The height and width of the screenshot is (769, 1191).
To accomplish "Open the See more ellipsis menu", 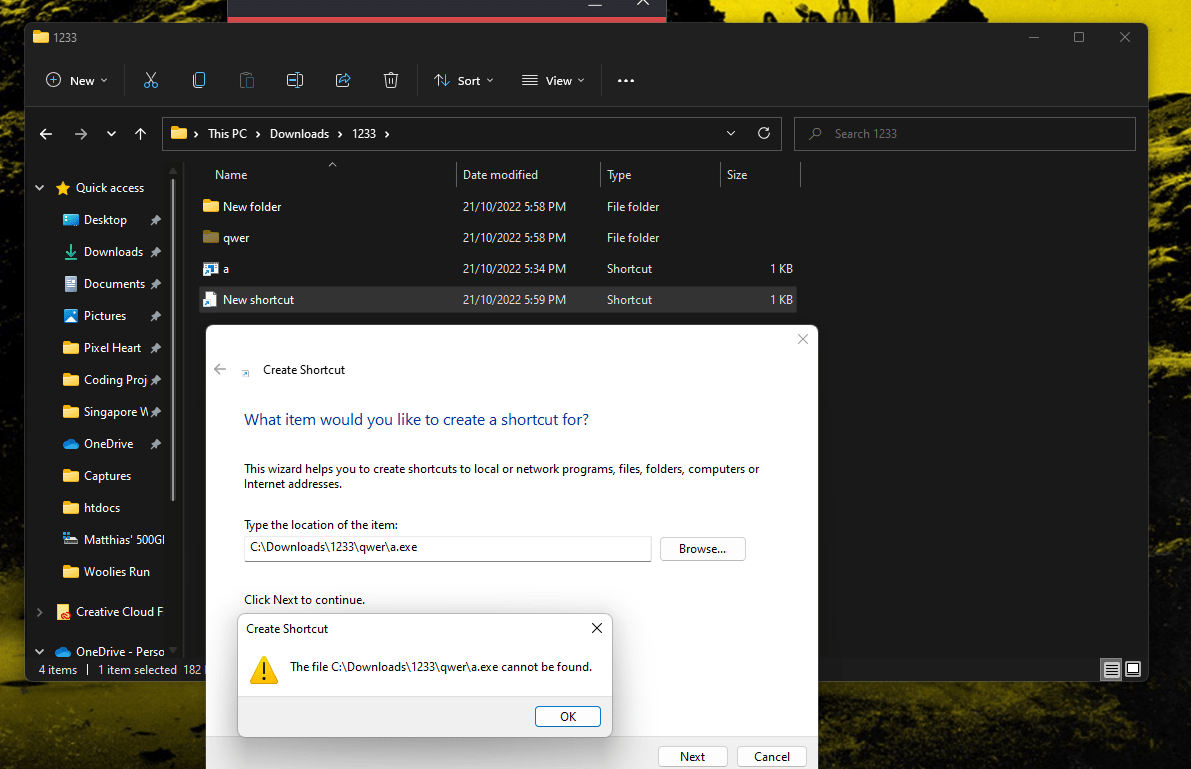I will point(626,80).
